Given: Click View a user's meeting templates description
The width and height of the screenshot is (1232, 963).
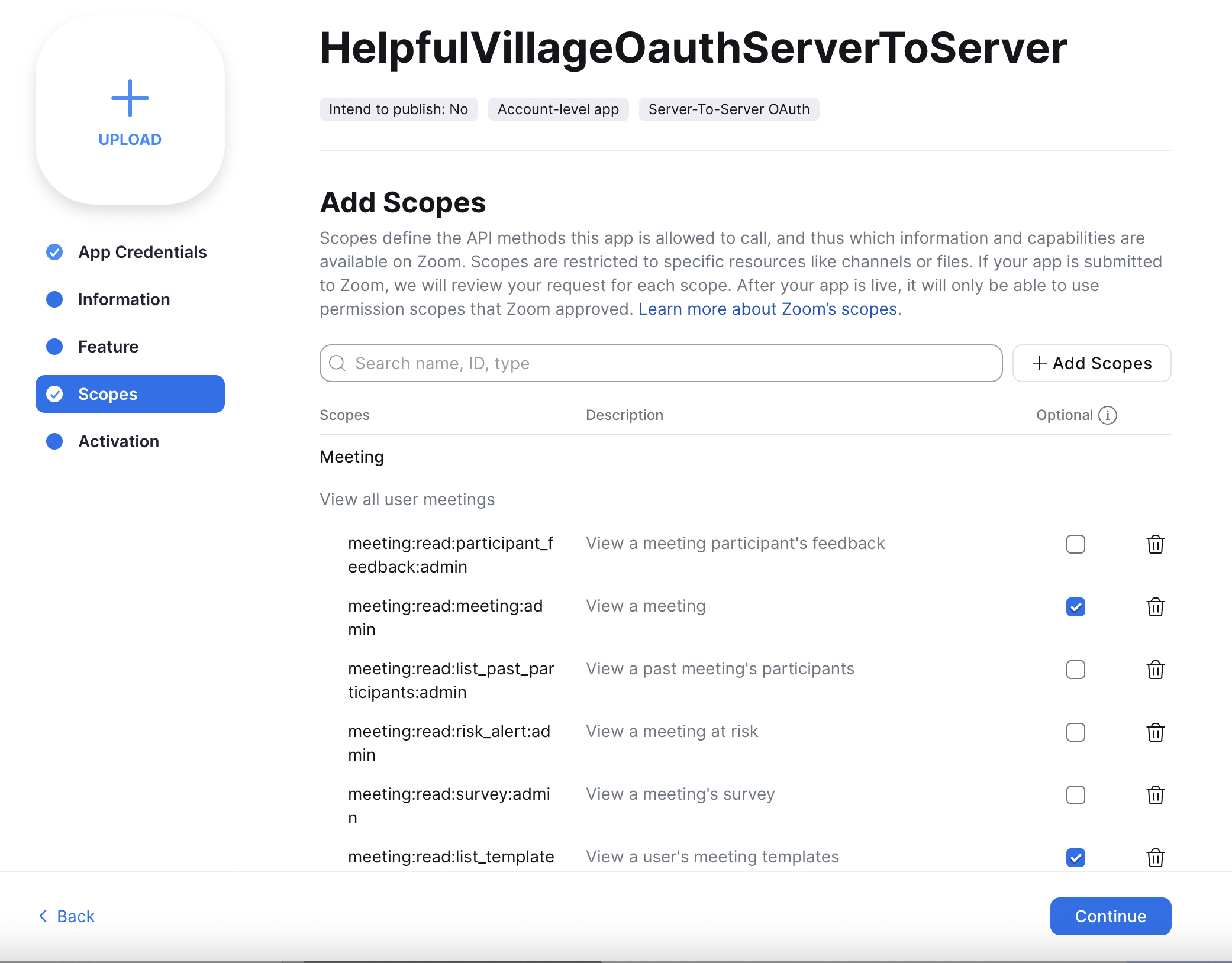Looking at the screenshot, I should coord(712,857).
